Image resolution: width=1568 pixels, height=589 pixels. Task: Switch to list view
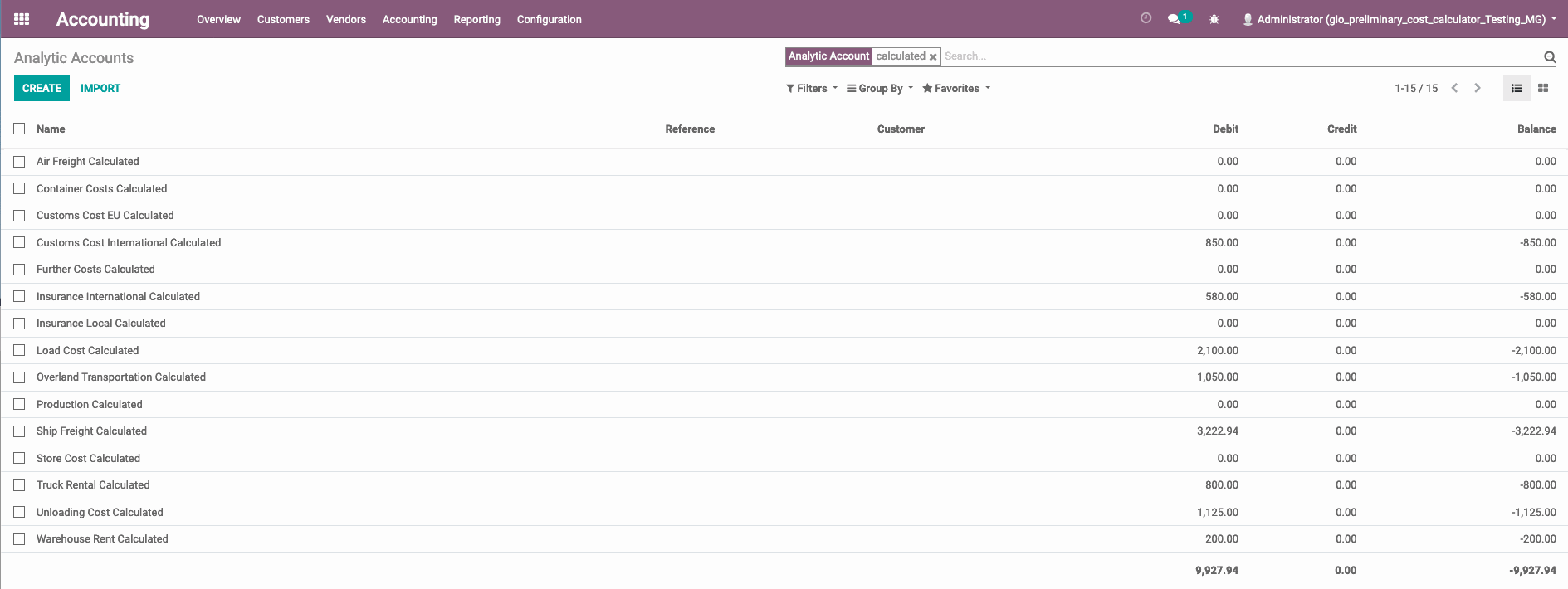tap(1517, 89)
